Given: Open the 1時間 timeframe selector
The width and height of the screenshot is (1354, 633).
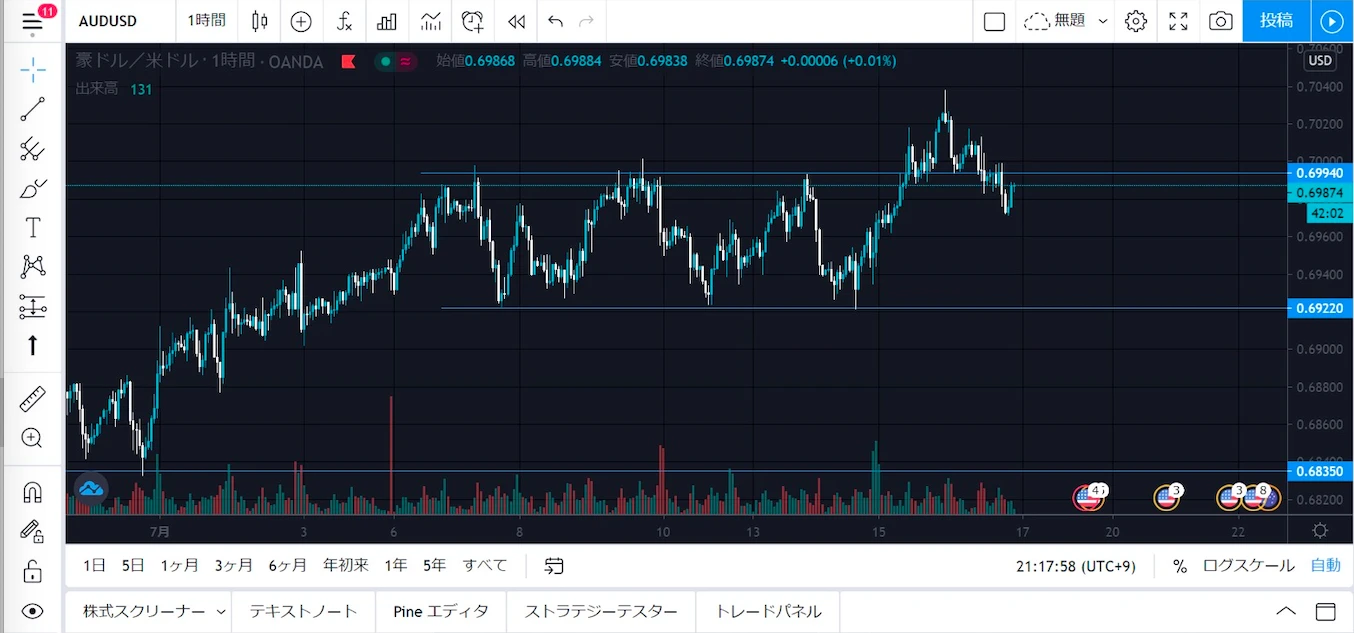Looking at the screenshot, I should [x=207, y=21].
